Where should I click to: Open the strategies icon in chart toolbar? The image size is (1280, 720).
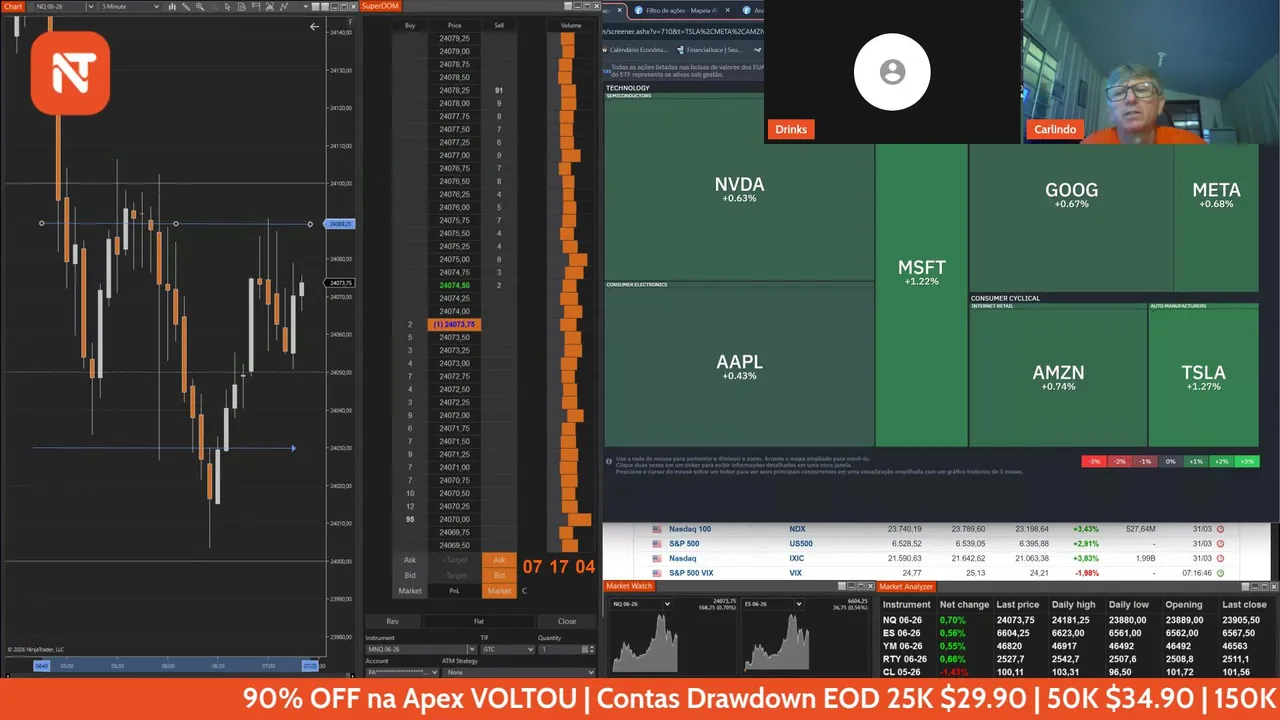click(x=284, y=6)
